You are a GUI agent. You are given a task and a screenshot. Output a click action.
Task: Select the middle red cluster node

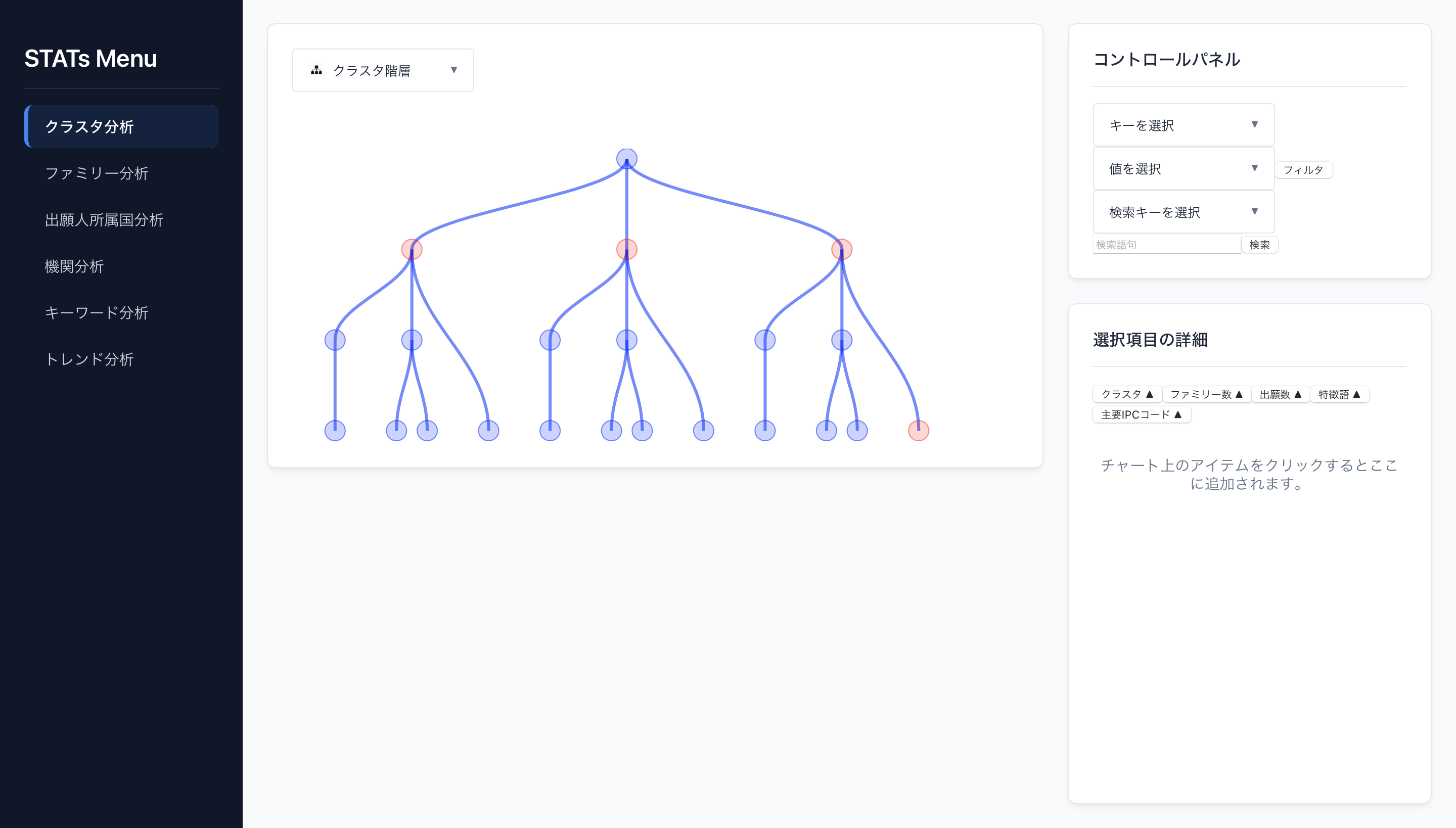click(x=626, y=249)
